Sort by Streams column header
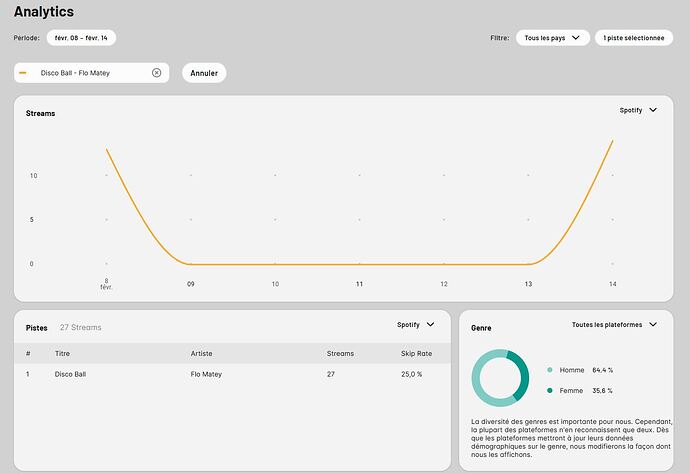Image resolution: width=690 pixels, height=474 pixels. tap(340, 354)
